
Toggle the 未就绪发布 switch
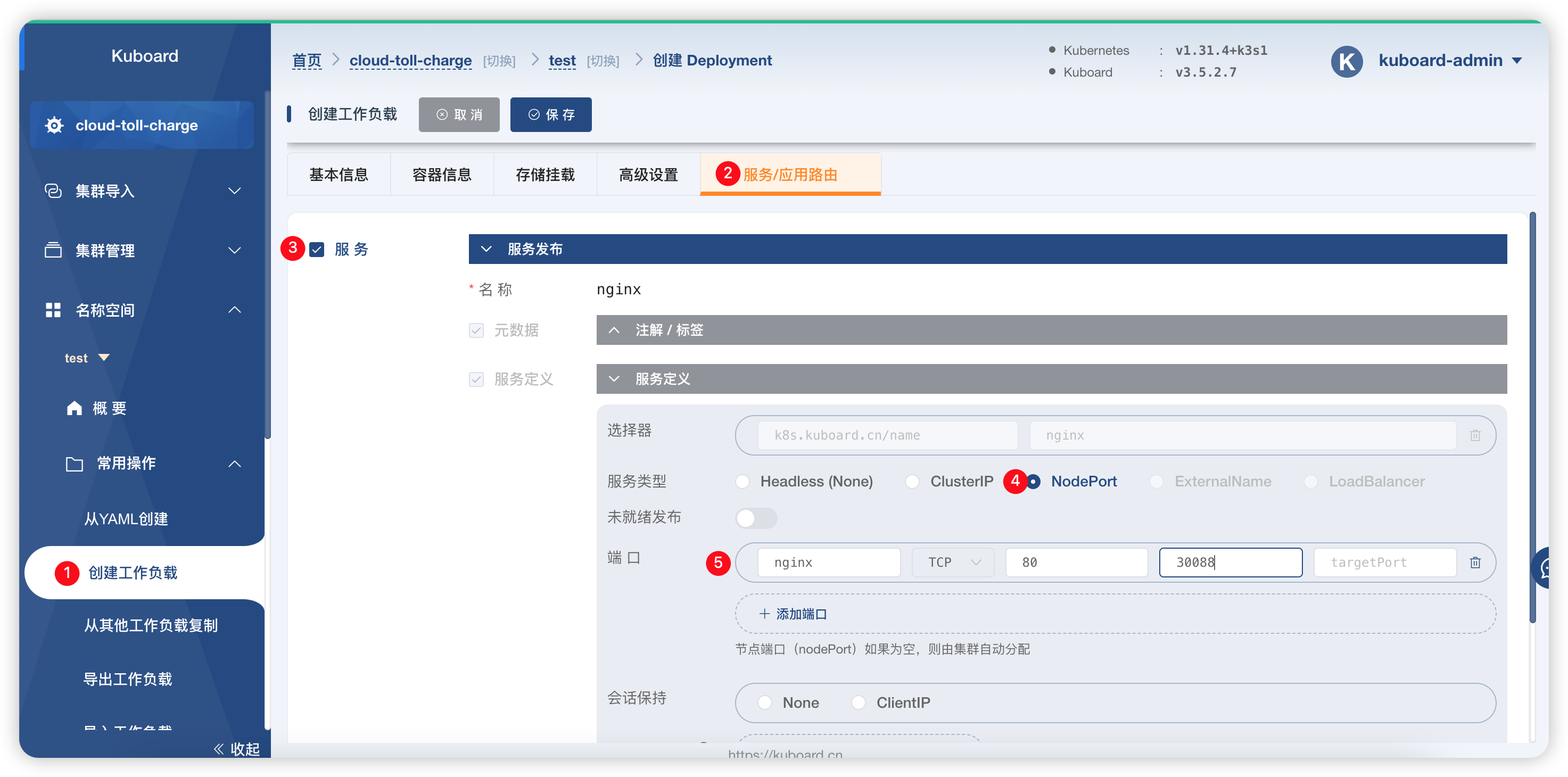[755, 518]
